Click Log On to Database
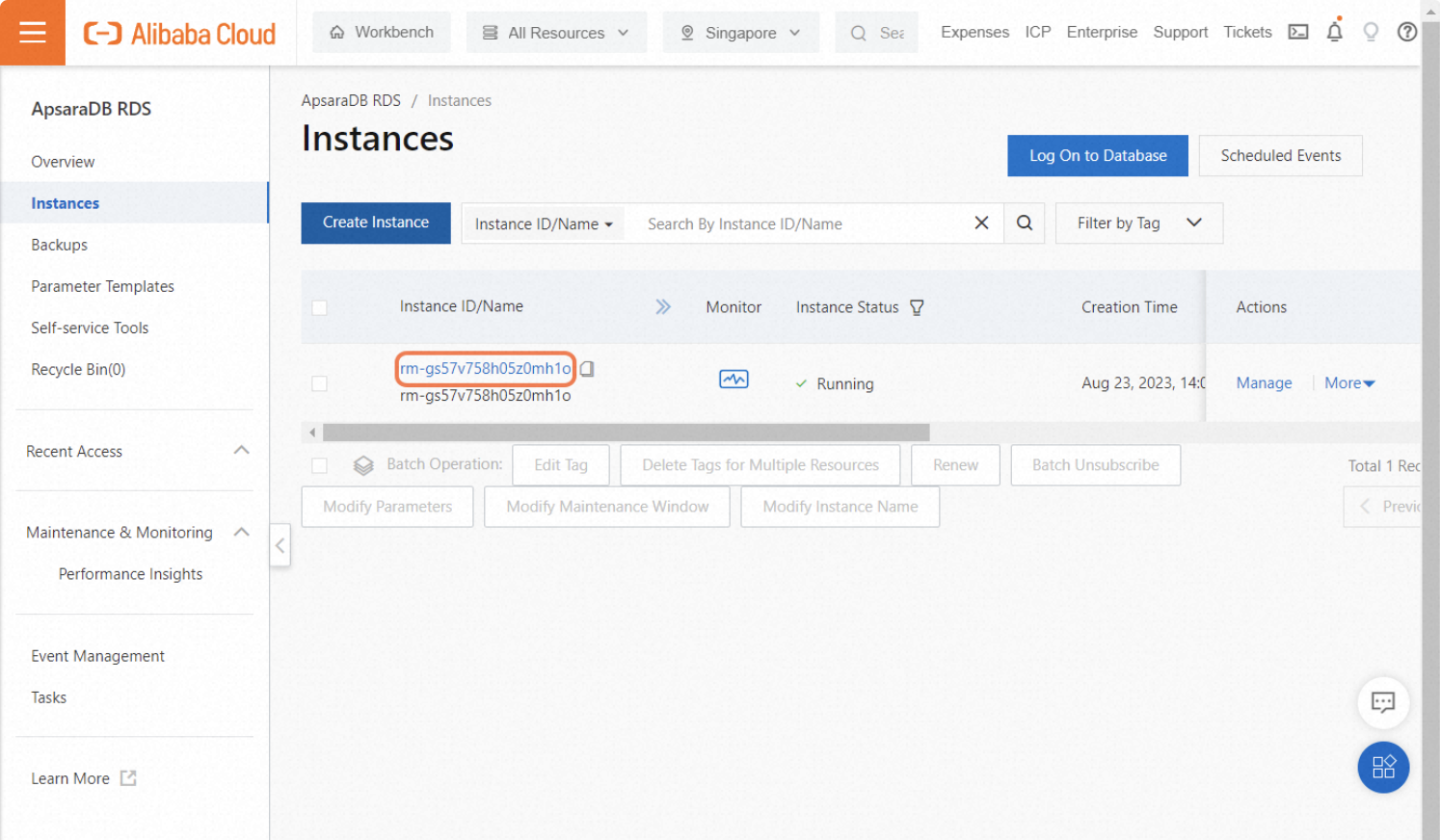 [x=1098, y=155]
